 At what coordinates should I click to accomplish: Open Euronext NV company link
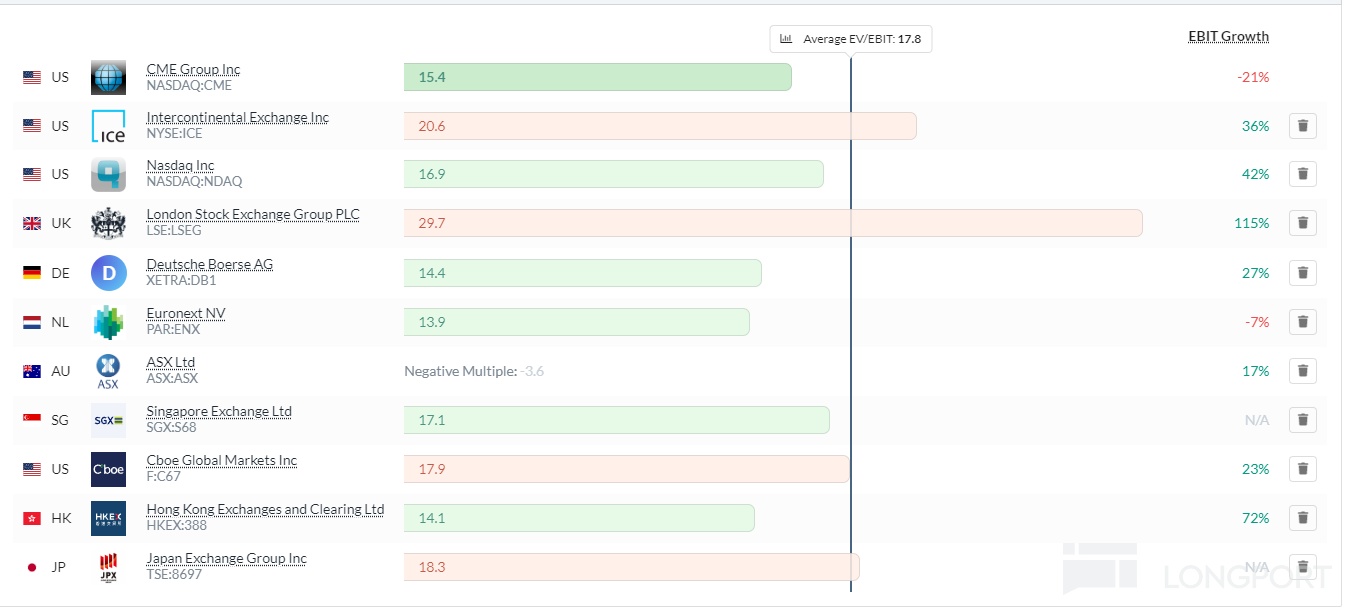(x=186, y=313)
